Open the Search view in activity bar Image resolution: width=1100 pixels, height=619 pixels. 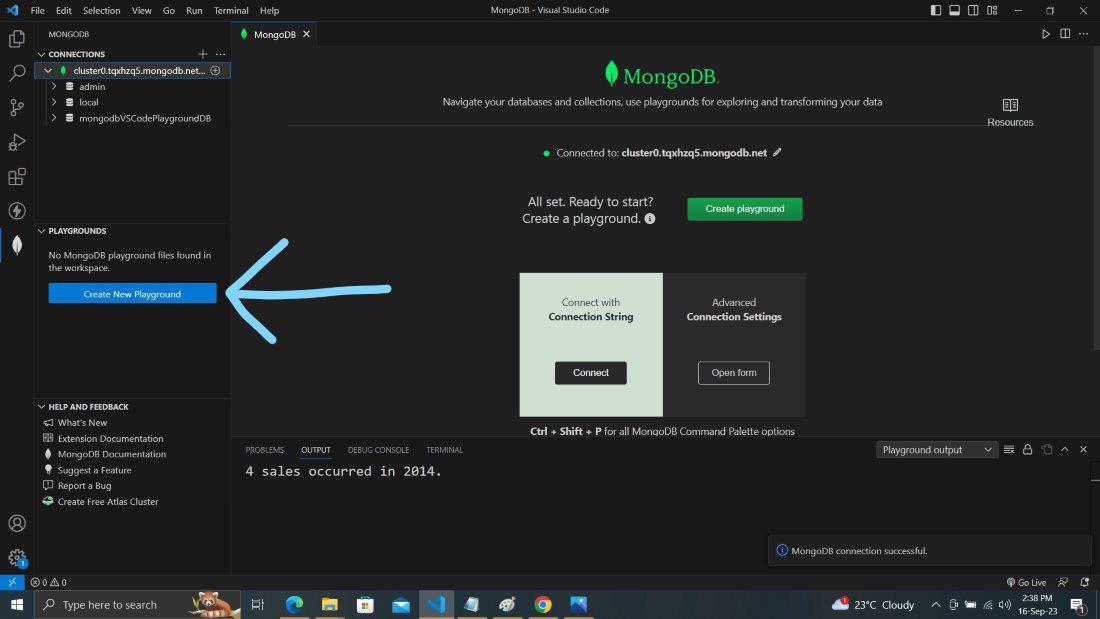click(x=17, y=72)
